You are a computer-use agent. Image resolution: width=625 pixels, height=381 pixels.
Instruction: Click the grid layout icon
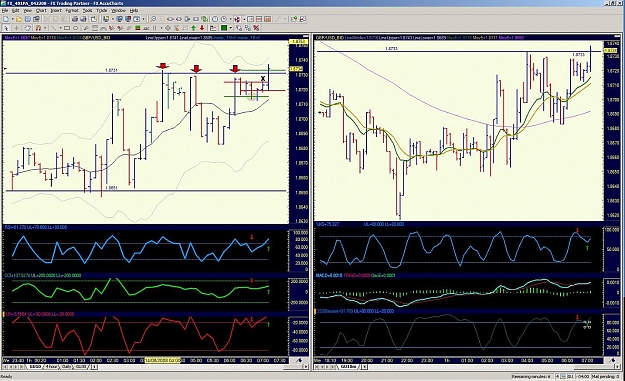pyautogui.click(x=267, y=19)
